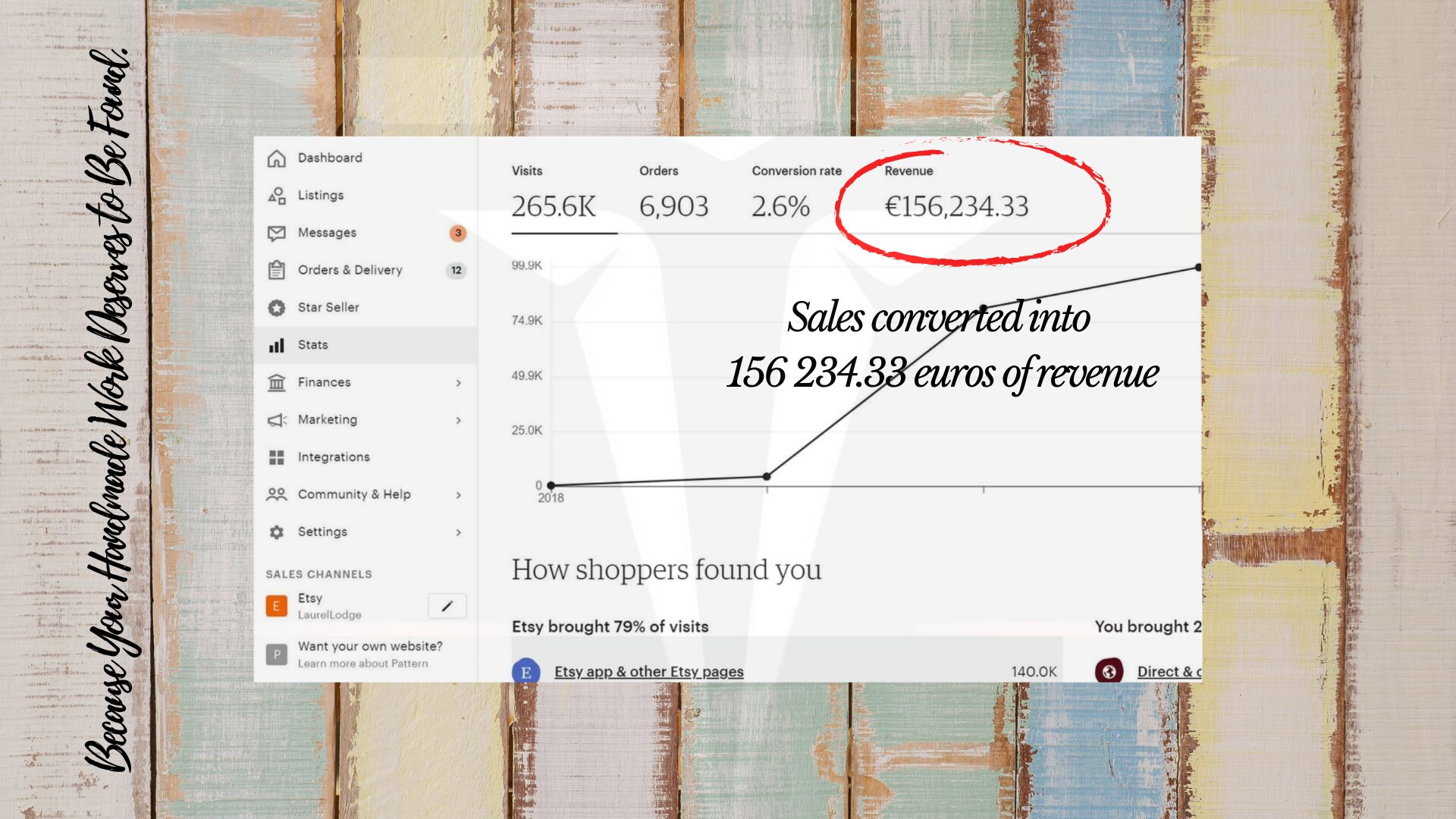Select the Orders metric tab

point(673,194)
